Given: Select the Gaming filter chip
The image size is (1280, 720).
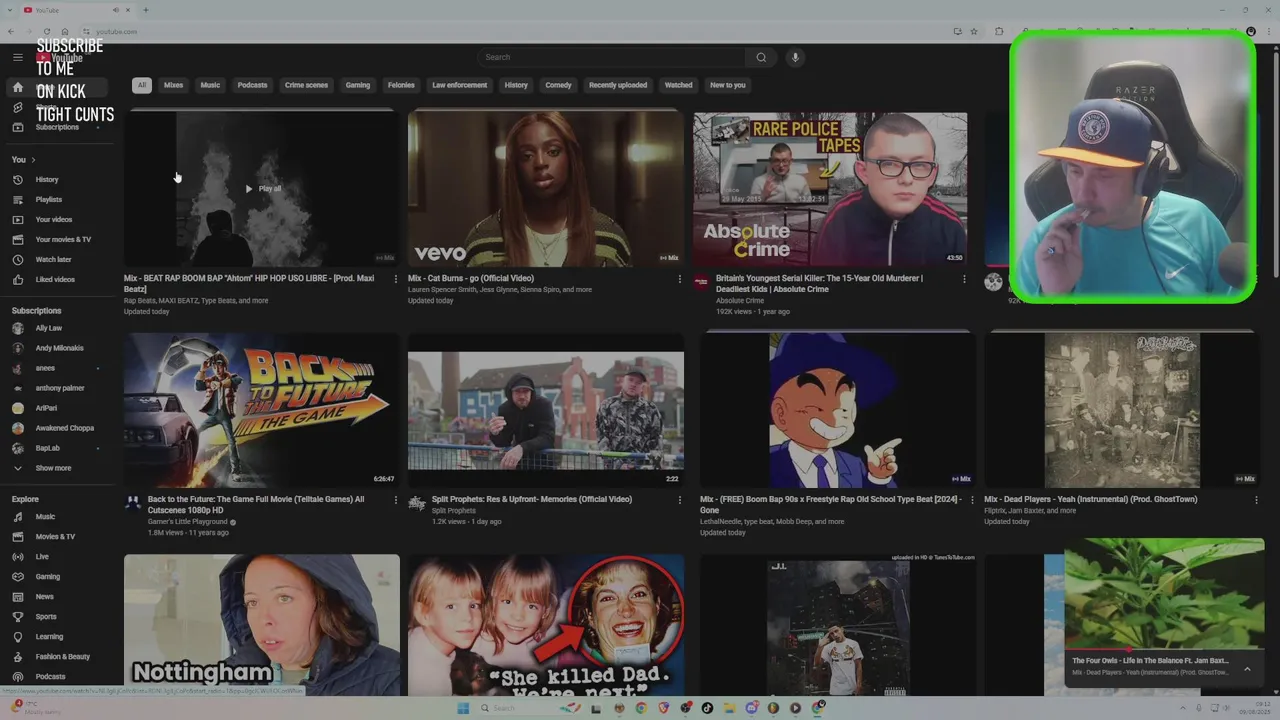Looking at the screenshot, I should (x=358, y=85).
